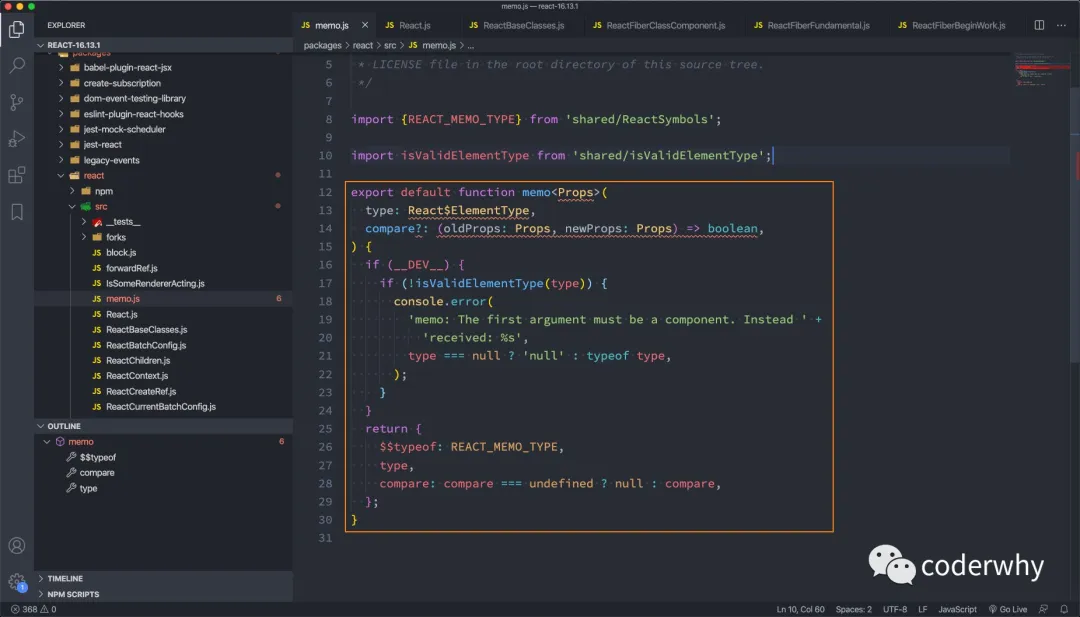Screen dimensions: 1080x617
Task: Start Go Live server from status bar
Action: point(1008,609)
